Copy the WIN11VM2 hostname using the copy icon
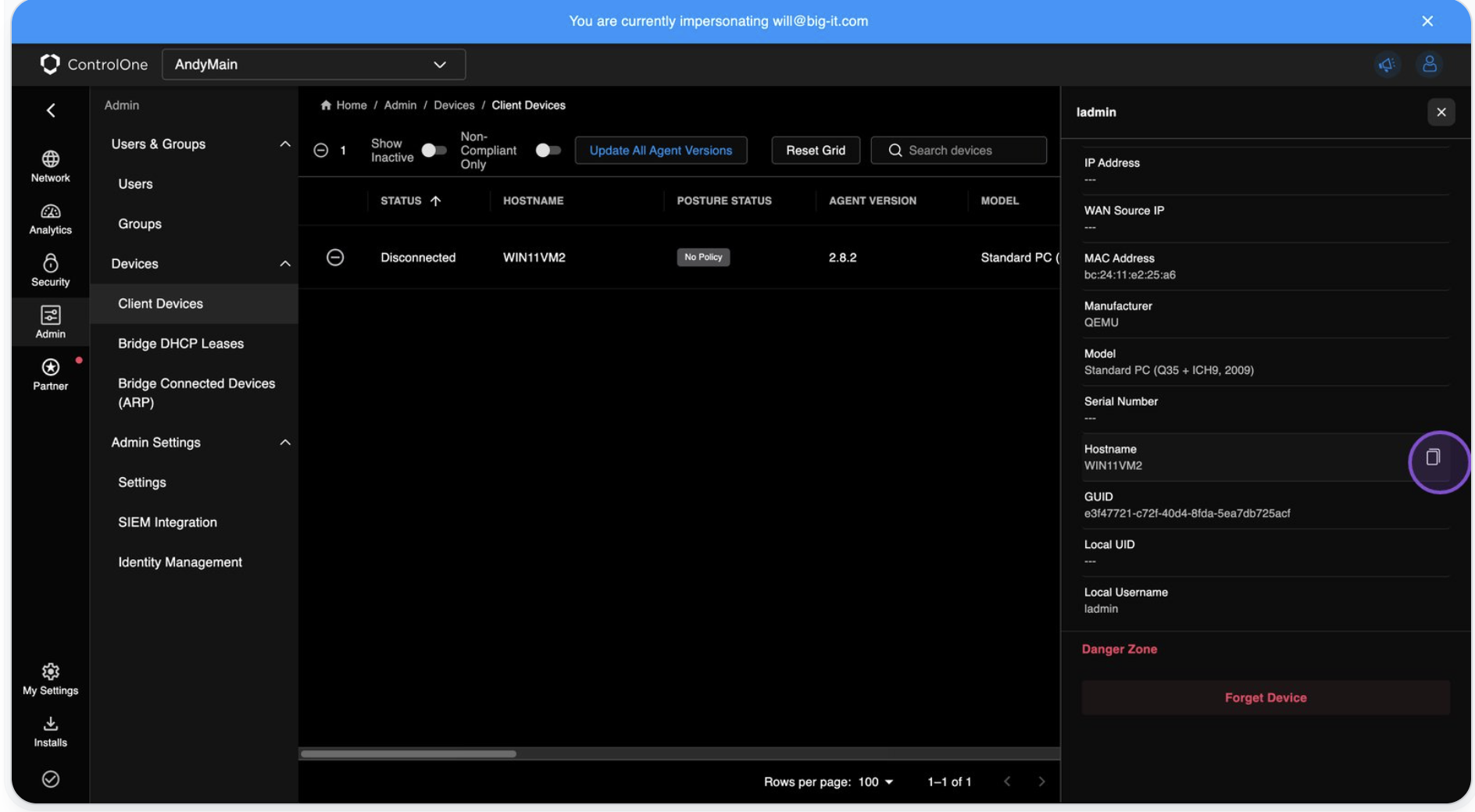This screenshot has width=1475, height=812. tap(1434, 458)
